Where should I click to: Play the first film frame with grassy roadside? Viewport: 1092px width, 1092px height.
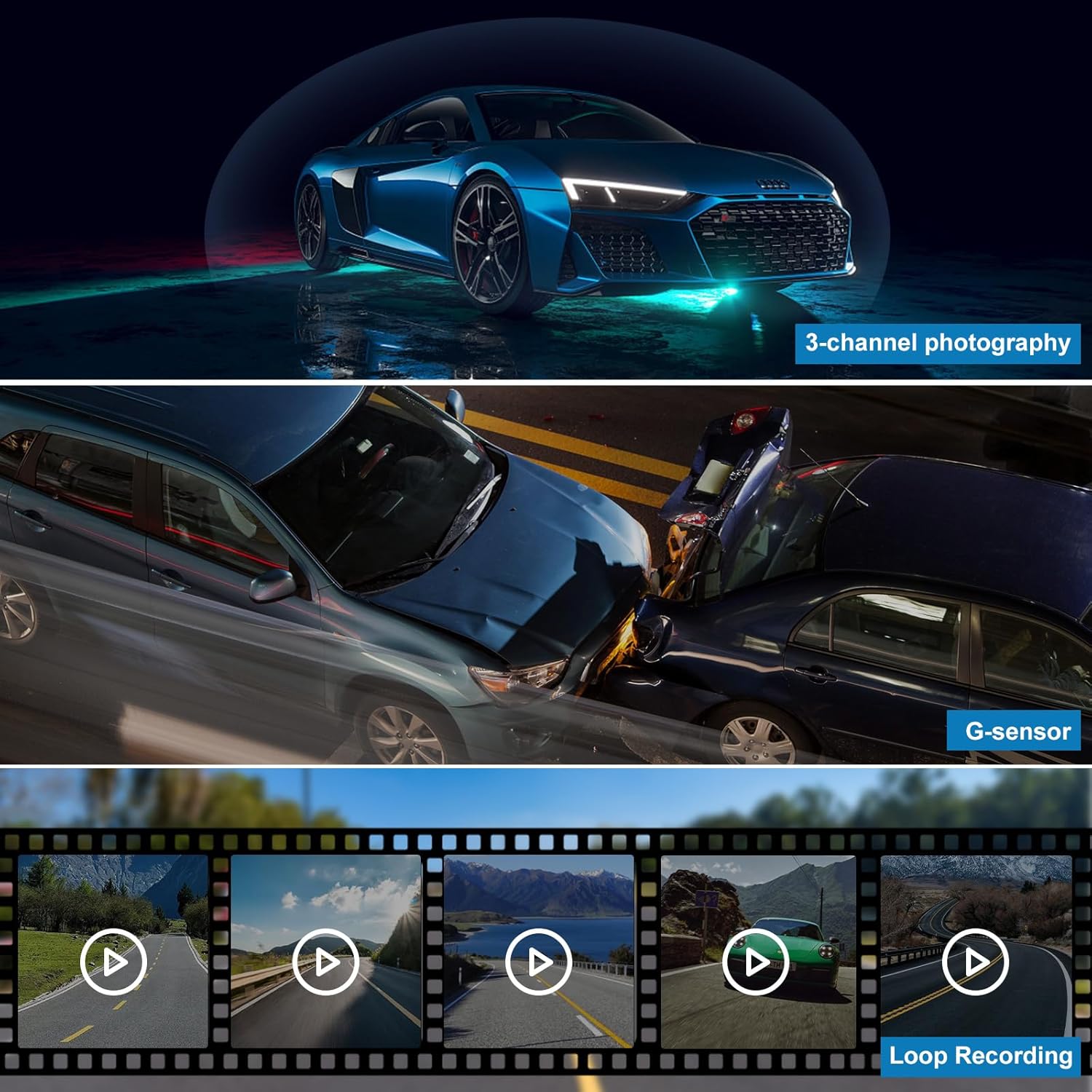114,962
